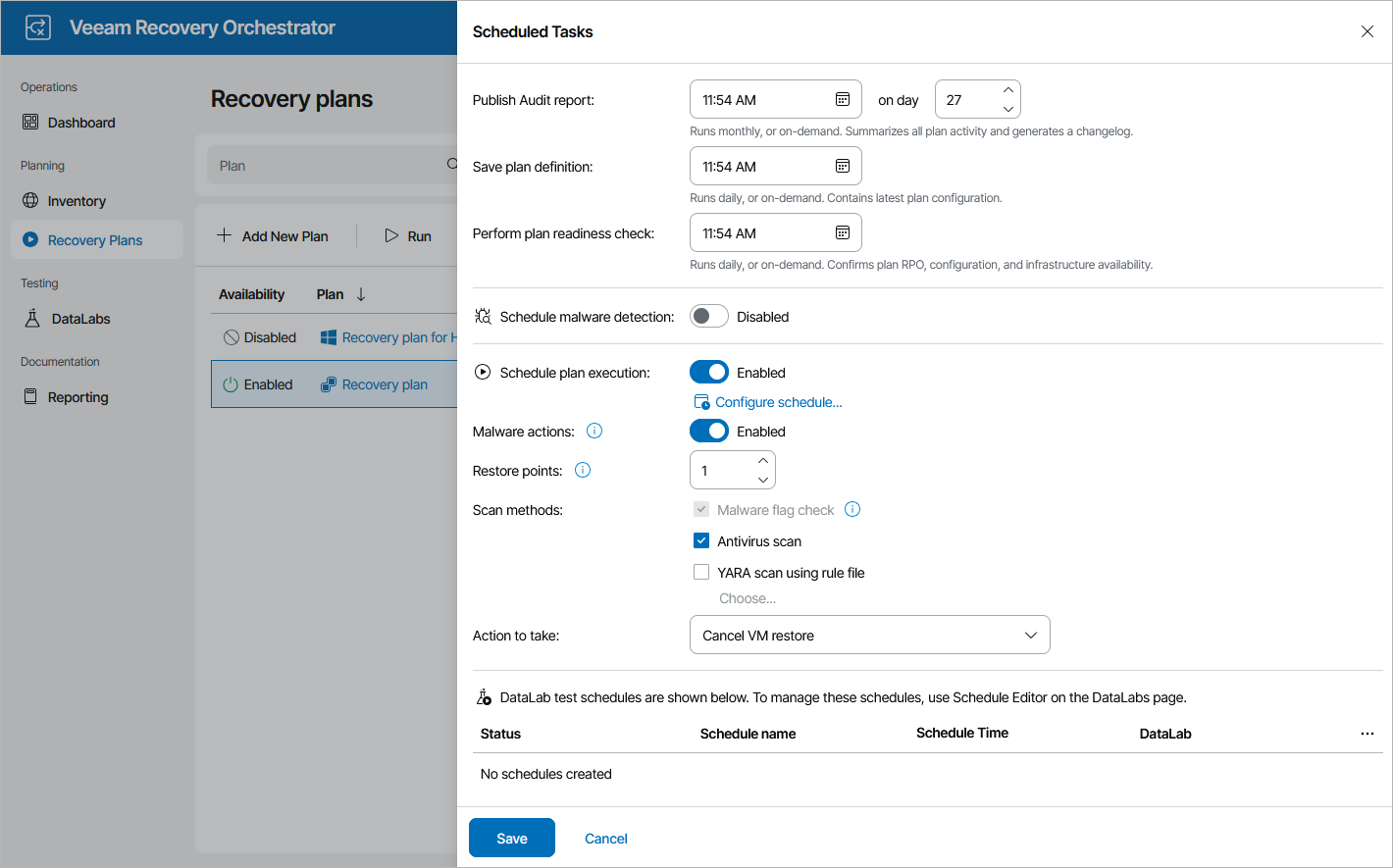Check the YARA scan using rule file option
The image size is (1393, 868).
click(x=701, y=572)
